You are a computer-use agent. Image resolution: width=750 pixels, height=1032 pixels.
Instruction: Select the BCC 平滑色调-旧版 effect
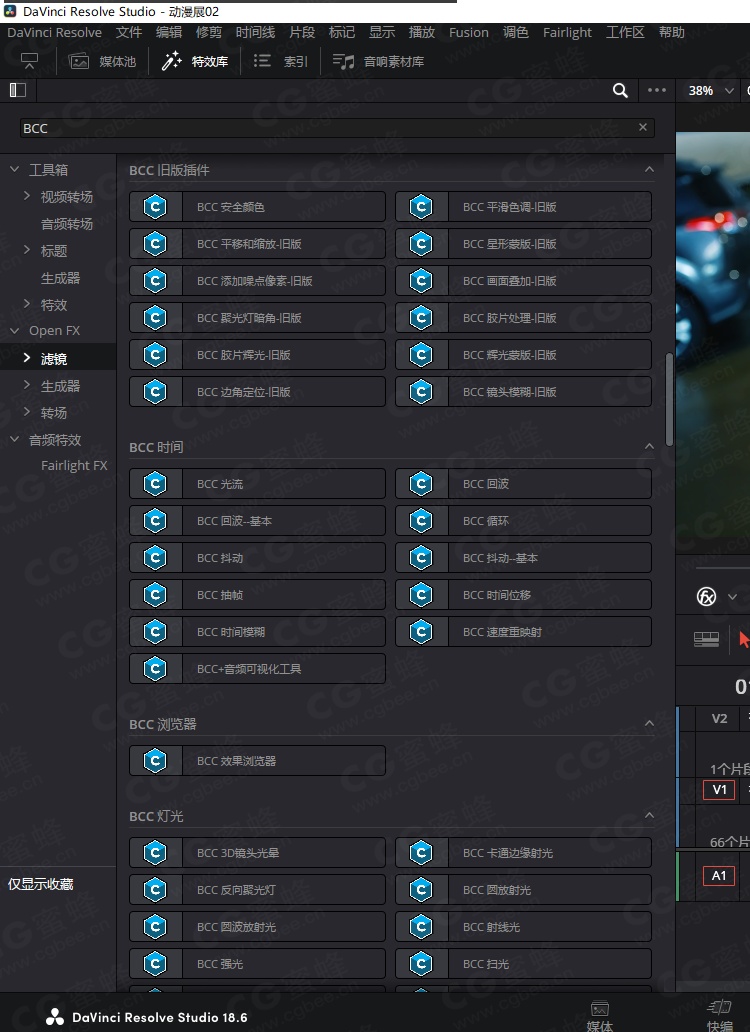pyautogui.click(x=523, y=207)
